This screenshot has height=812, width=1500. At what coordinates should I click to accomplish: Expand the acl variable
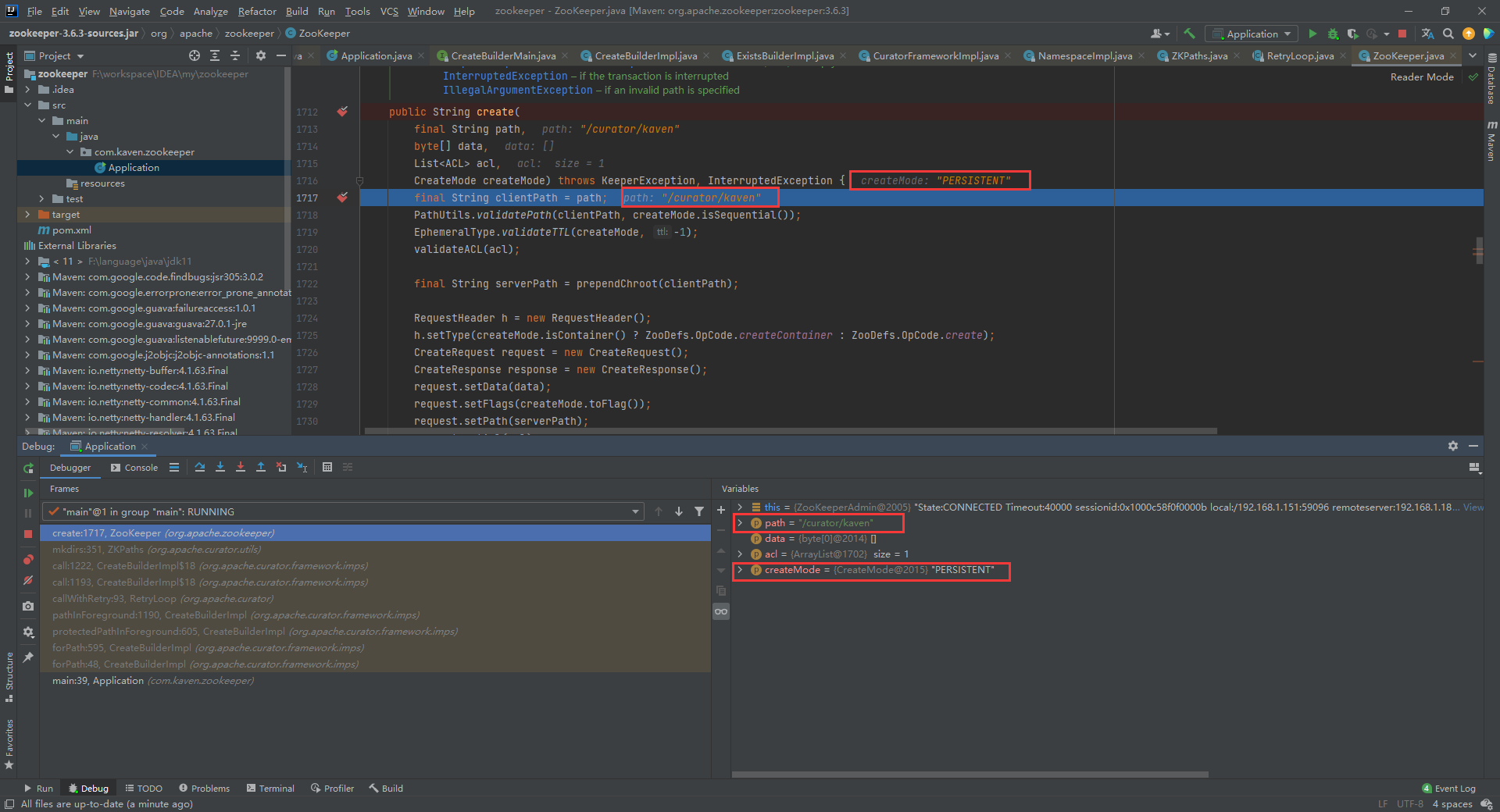pos(740,554)
